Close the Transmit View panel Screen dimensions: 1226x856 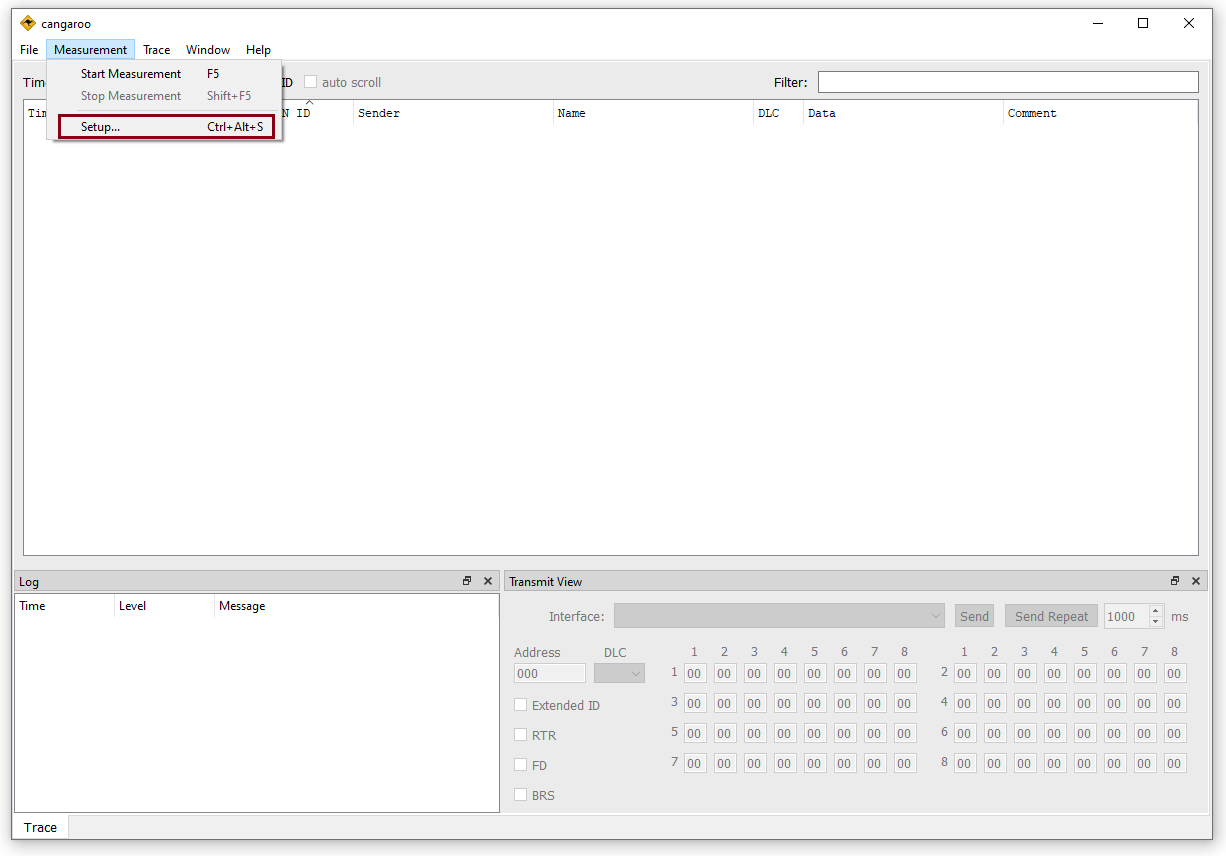tap(1196, 581)
